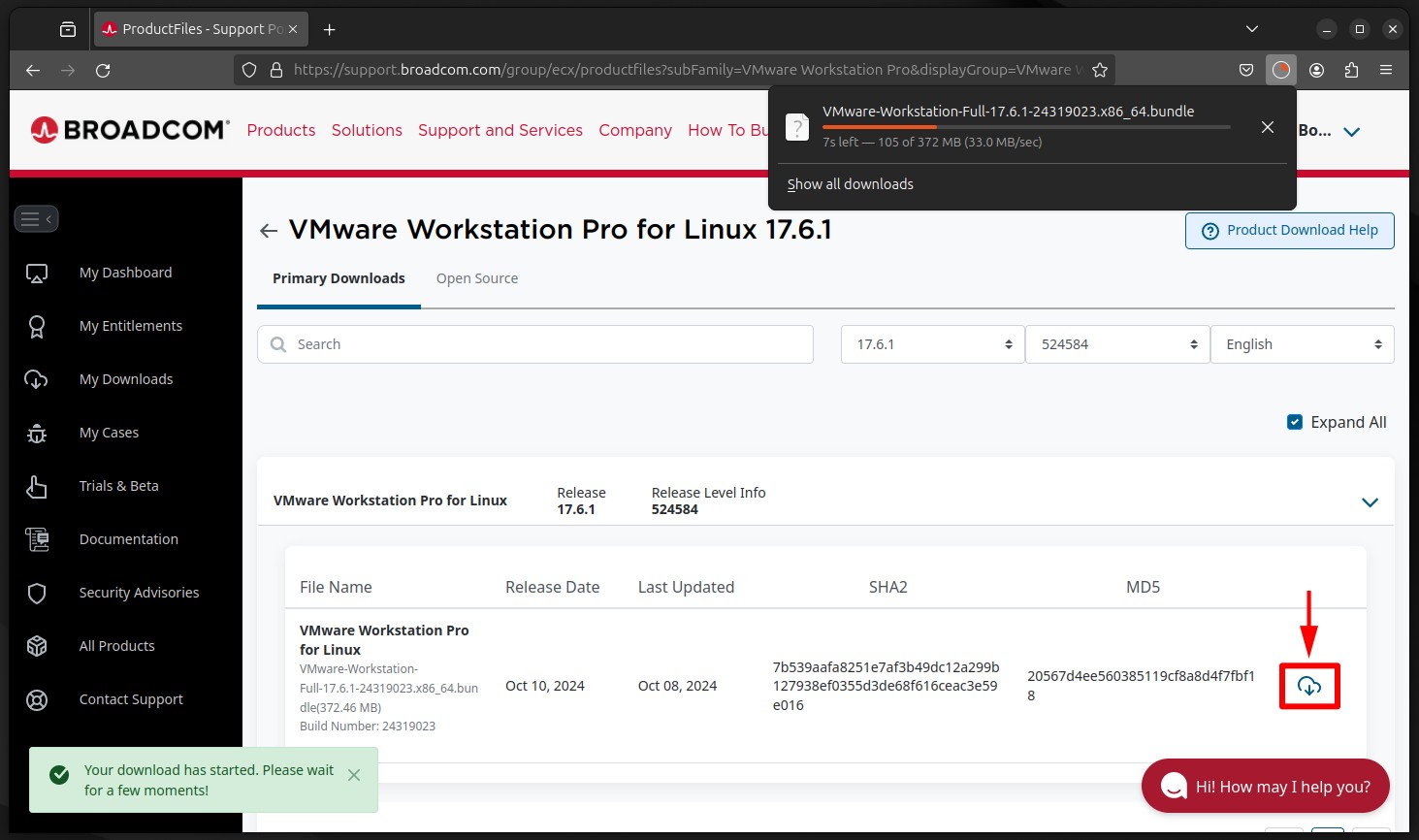1419x840 pixels.
Task: Go back using arrow beside page title
Action: [269, 231]
